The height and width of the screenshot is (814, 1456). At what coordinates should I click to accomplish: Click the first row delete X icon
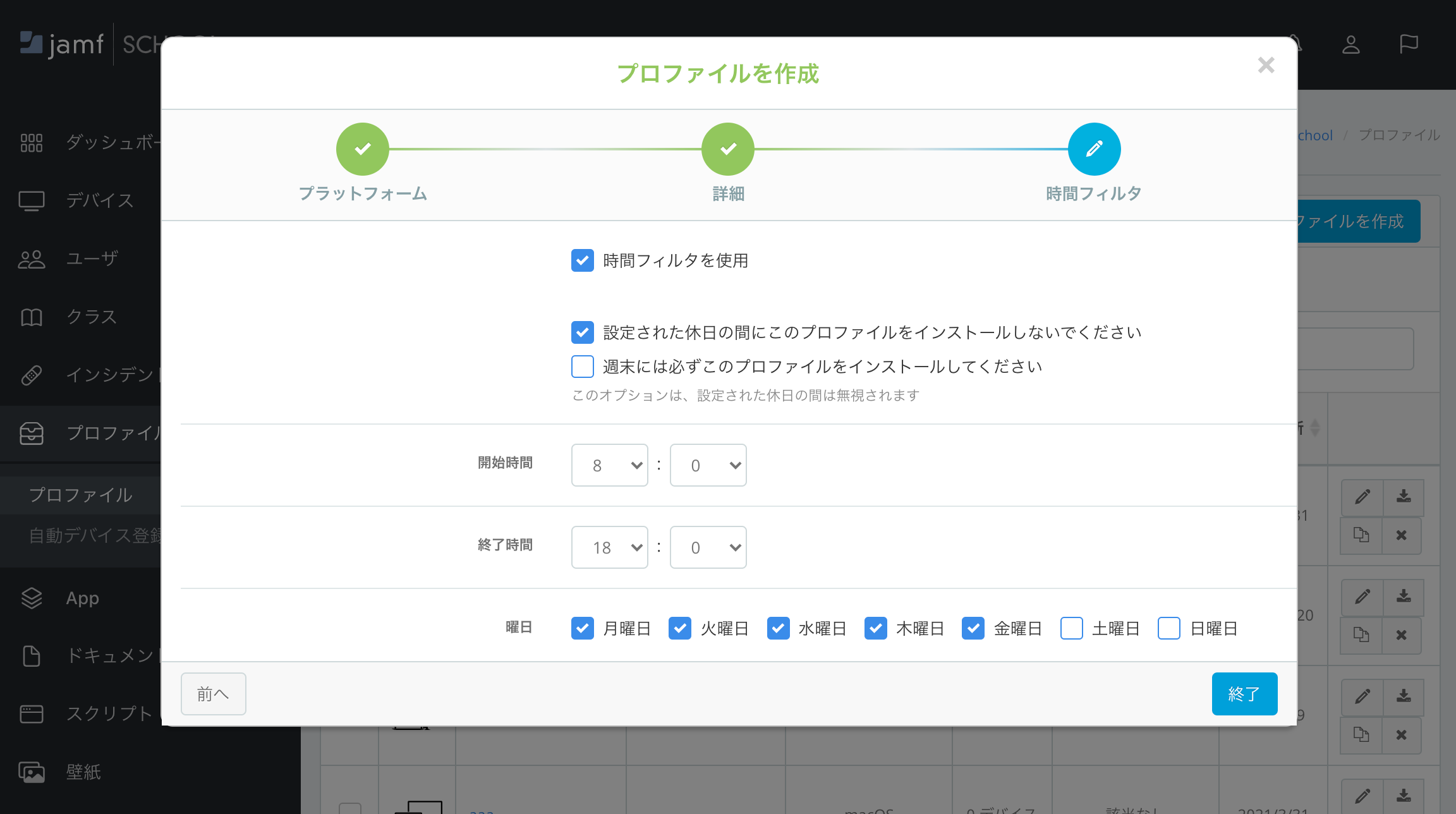pyautogui.click(x=1402, y=535)
